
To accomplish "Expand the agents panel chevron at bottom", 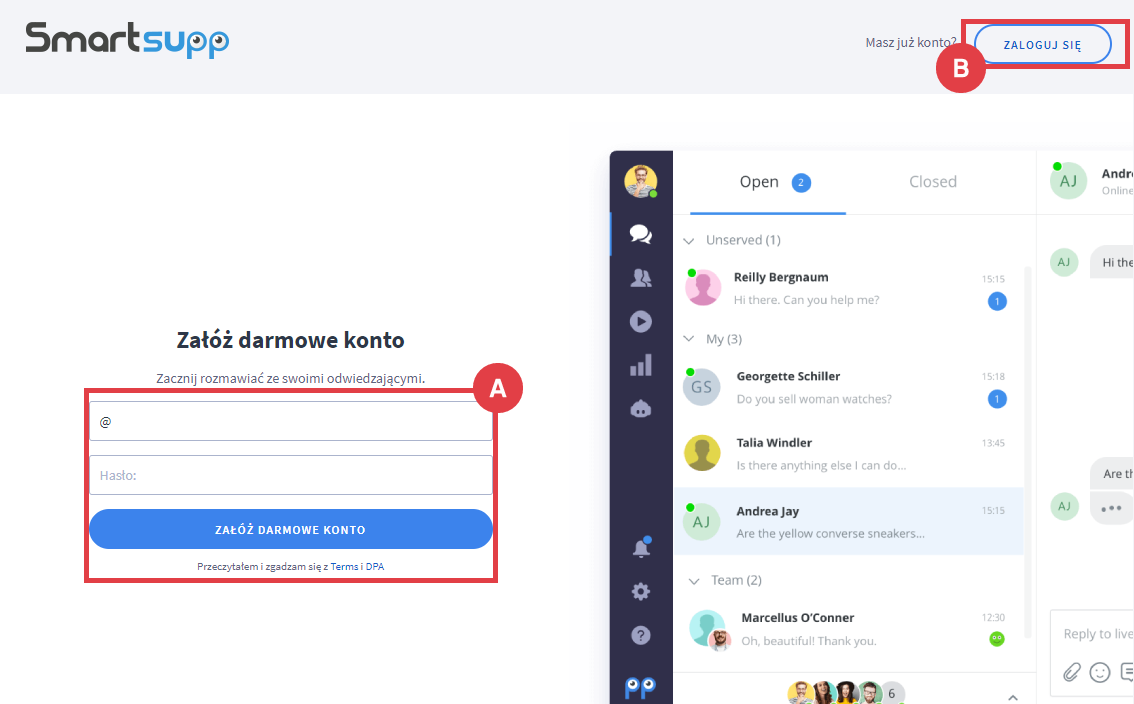I will pos(1012,697).
